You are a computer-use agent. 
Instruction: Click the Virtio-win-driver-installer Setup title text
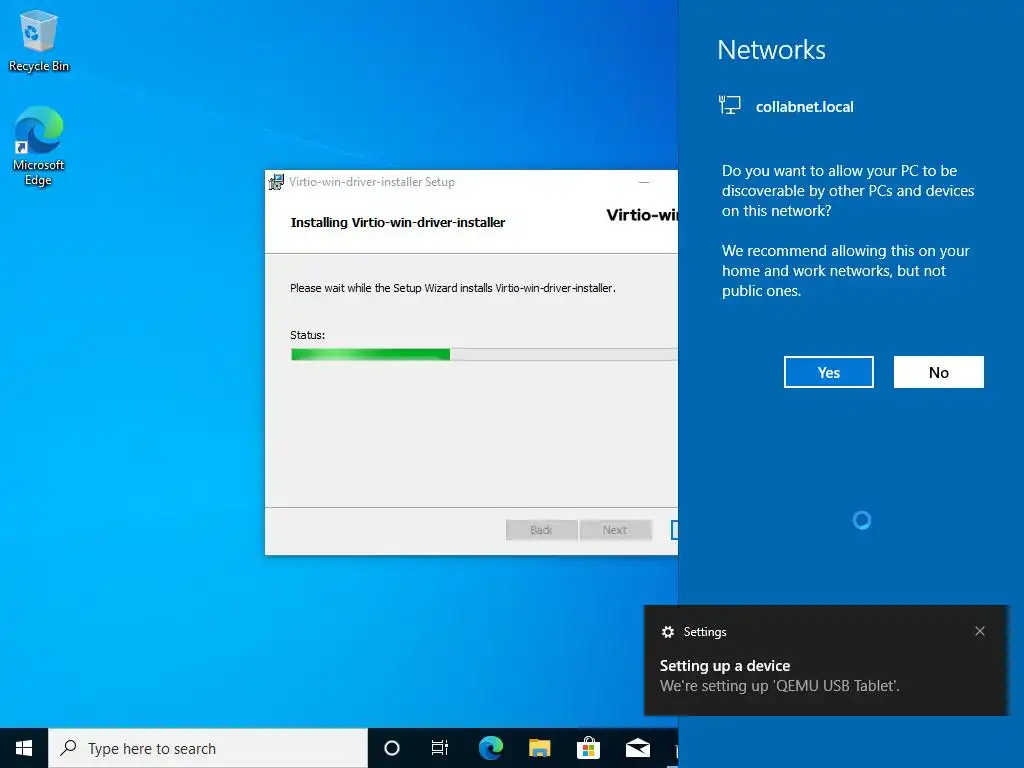click(x=372, y=182)
